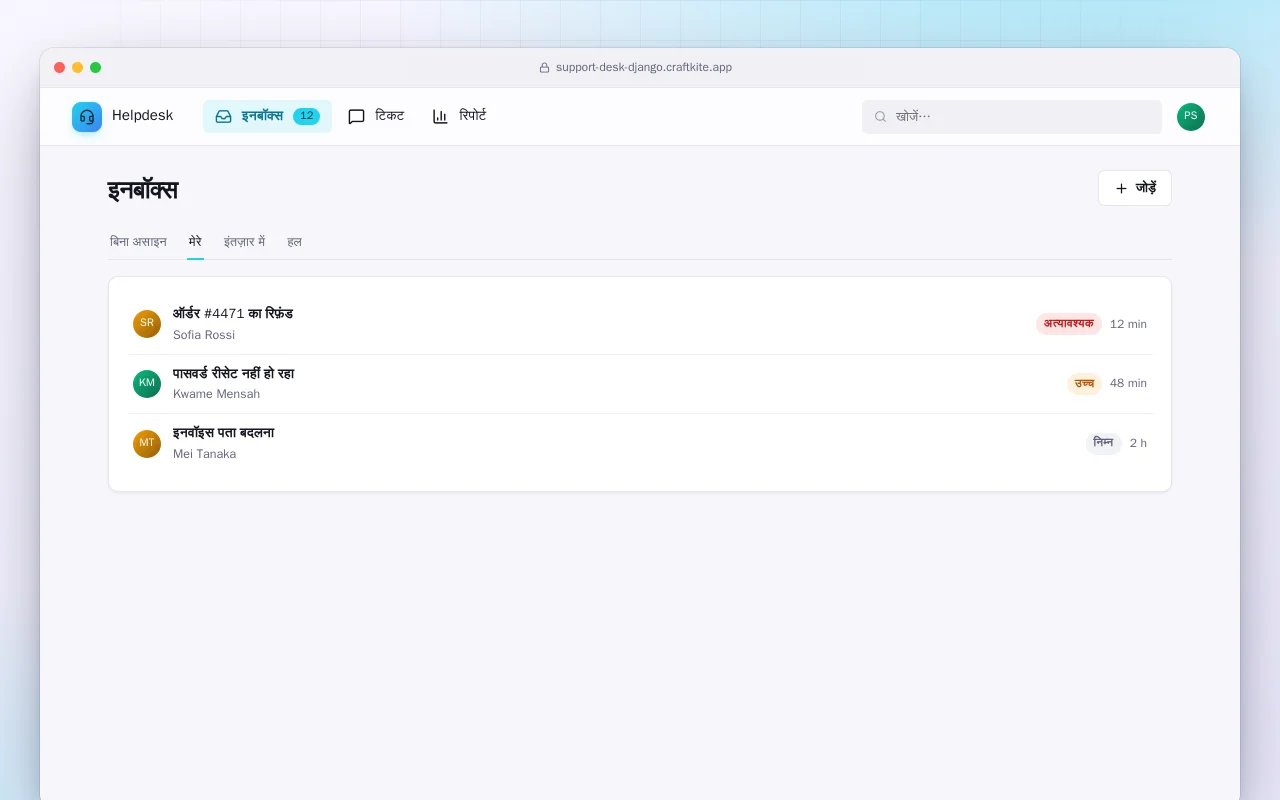Switch to the बिना असाइन tab
This screenshot has width=1280, height=800.
138,242
